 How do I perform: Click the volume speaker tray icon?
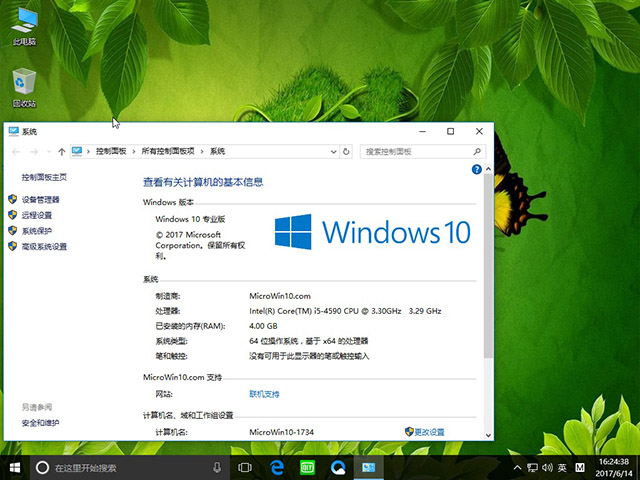(x=547, y=468)
